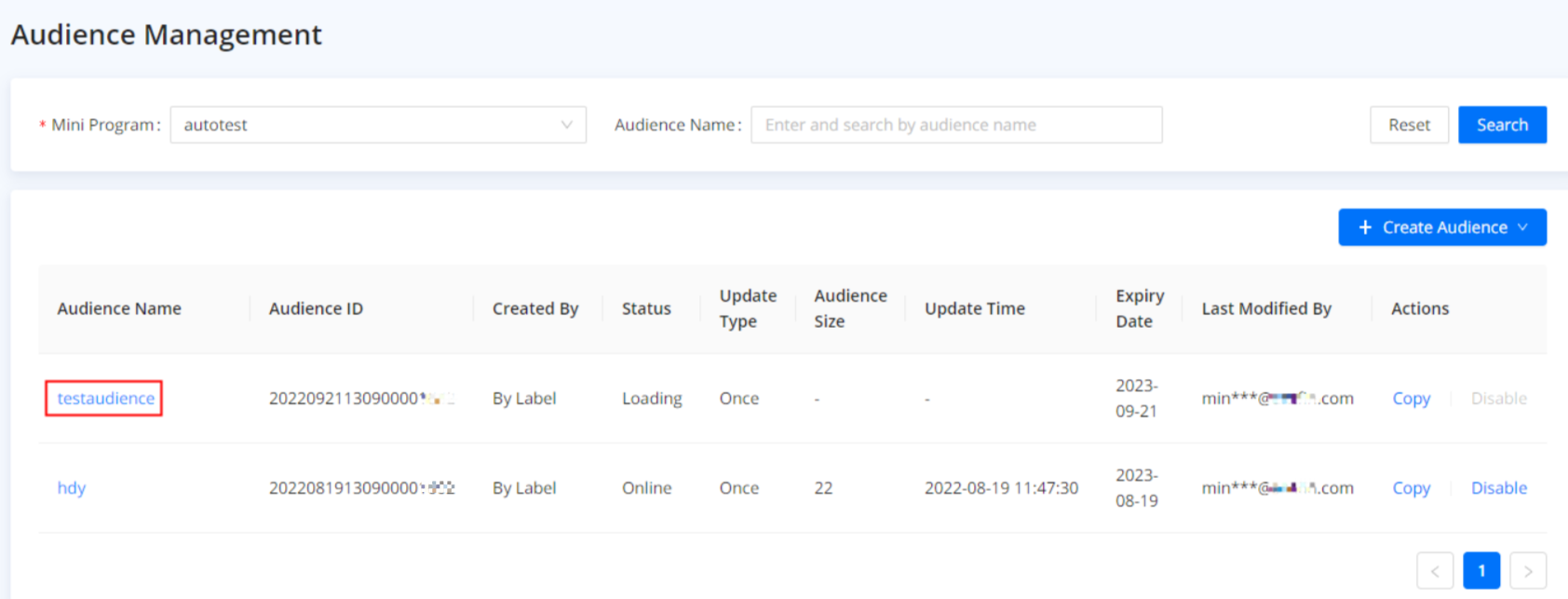The width and height of the screenshot is (1568, 599).
Task: Click the Audience Name search field
Action: (955, 125)
